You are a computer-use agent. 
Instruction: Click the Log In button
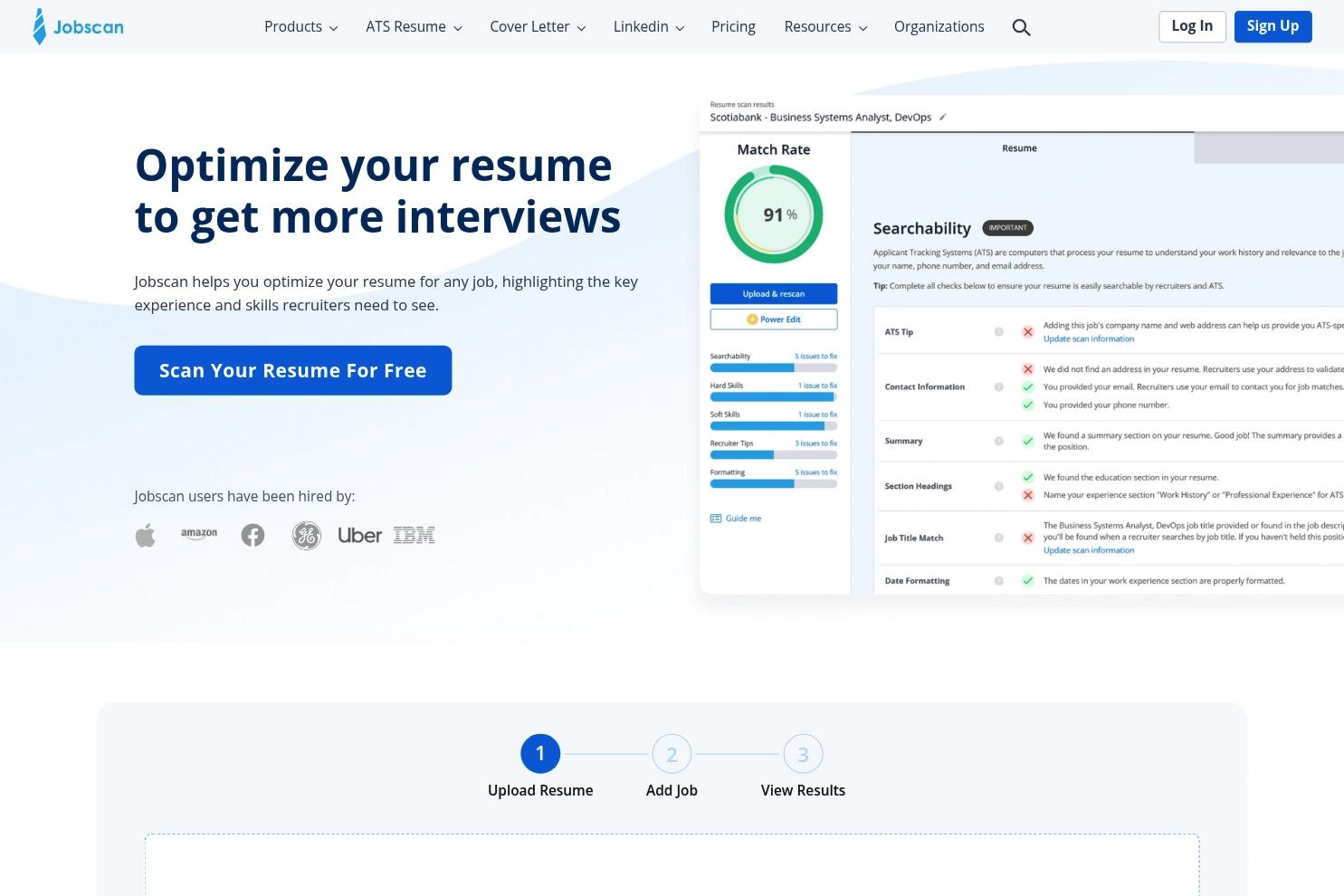click(x=1192, y=26)
